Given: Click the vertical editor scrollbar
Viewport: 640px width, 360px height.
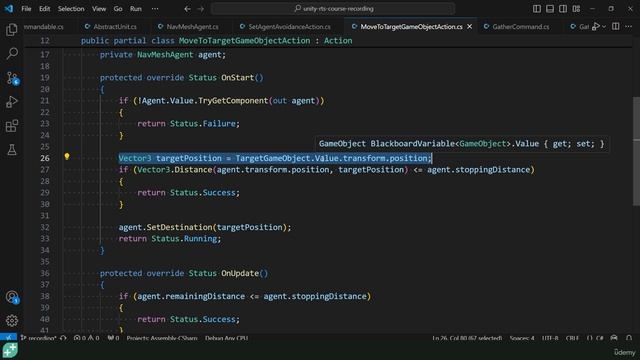Looking at the screenshot, I should pos(636,151).
